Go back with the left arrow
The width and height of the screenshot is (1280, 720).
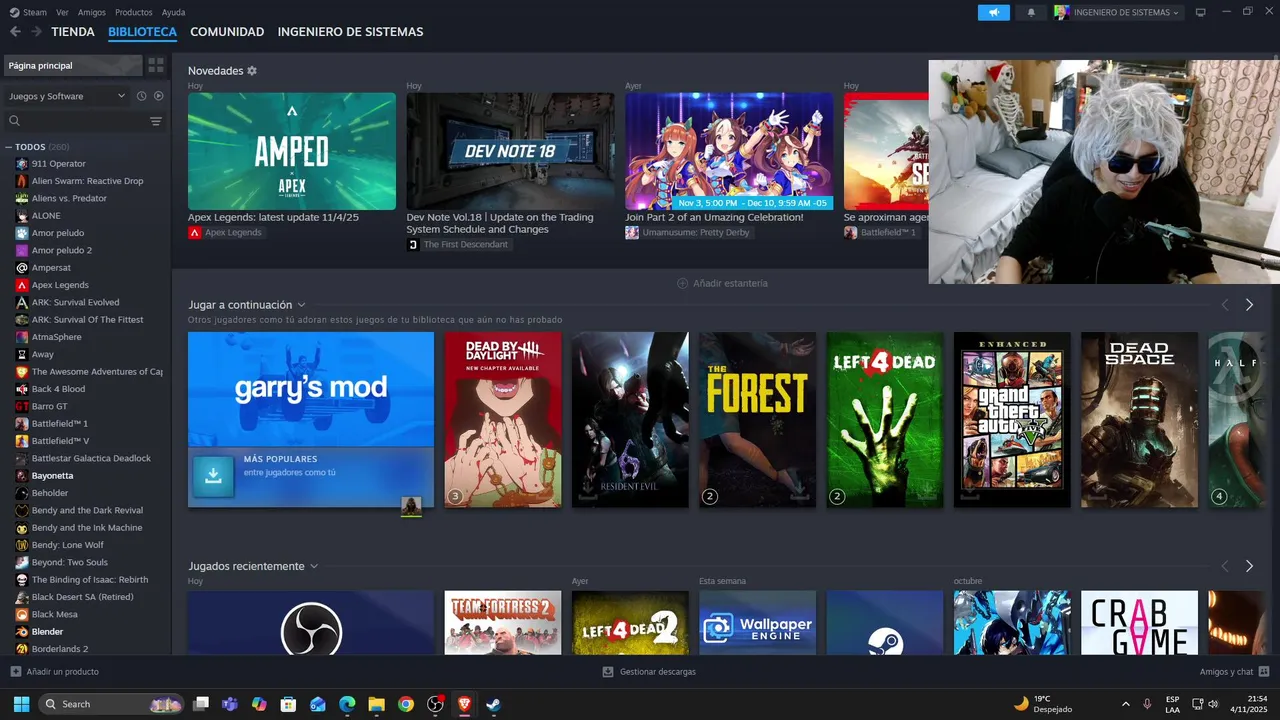pyautogui.click(x=15, y=32)
